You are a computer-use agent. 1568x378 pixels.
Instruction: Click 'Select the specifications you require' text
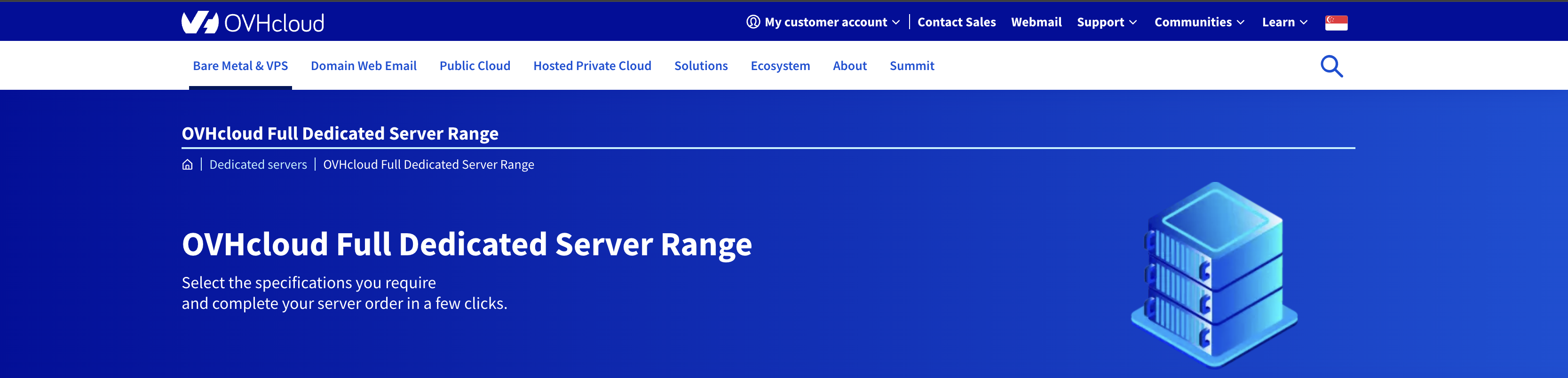point(309,283)
